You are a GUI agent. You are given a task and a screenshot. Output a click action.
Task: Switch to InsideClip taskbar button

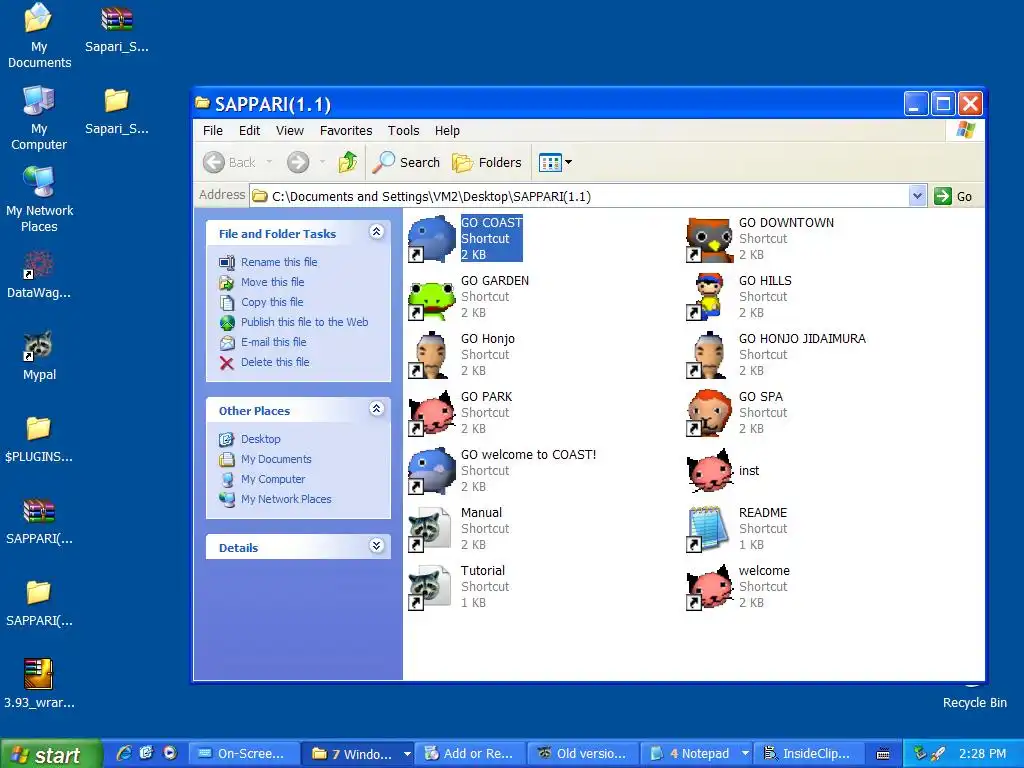tap(810, 754)
